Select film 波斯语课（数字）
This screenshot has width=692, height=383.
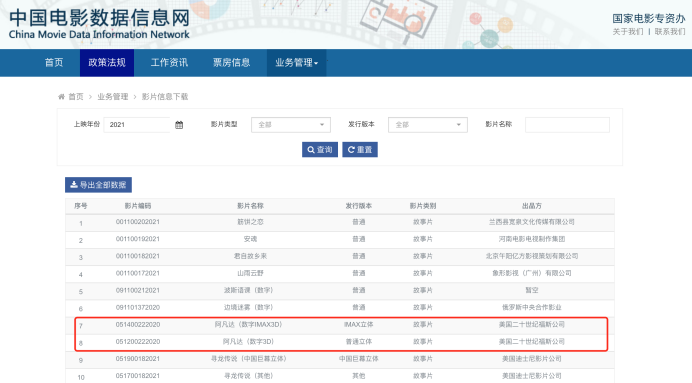click(x=249, y=290)
